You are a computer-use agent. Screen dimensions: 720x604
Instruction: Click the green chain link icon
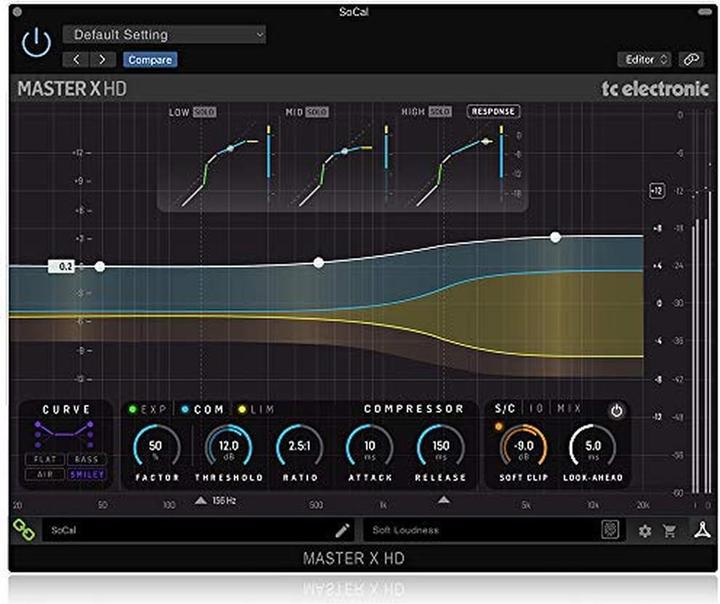pyautogui.click(x=23, y=530)
